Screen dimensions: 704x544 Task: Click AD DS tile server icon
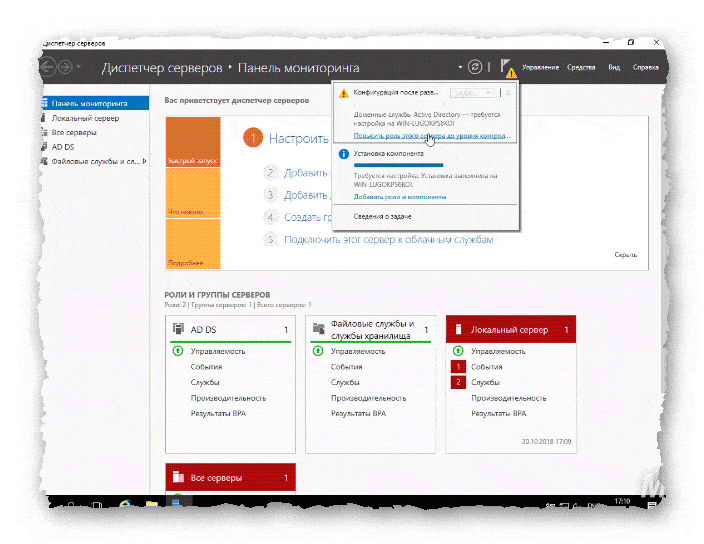(179, 329)
